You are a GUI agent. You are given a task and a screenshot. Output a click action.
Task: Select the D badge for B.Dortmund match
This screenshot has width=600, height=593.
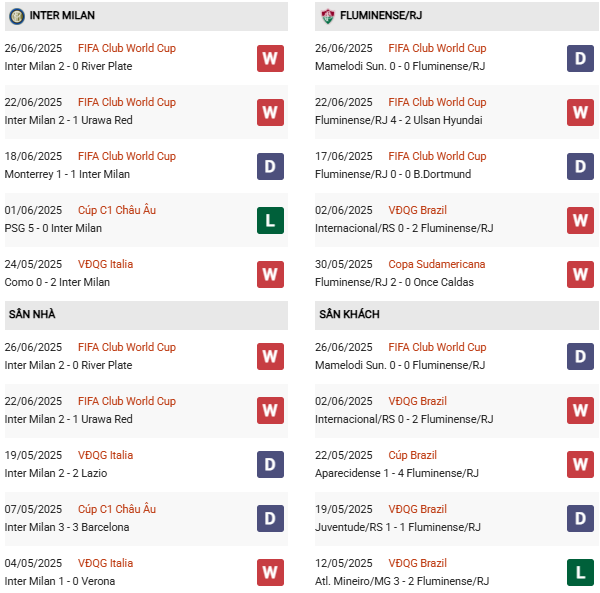pyautogui.click(x=581, y=165)
